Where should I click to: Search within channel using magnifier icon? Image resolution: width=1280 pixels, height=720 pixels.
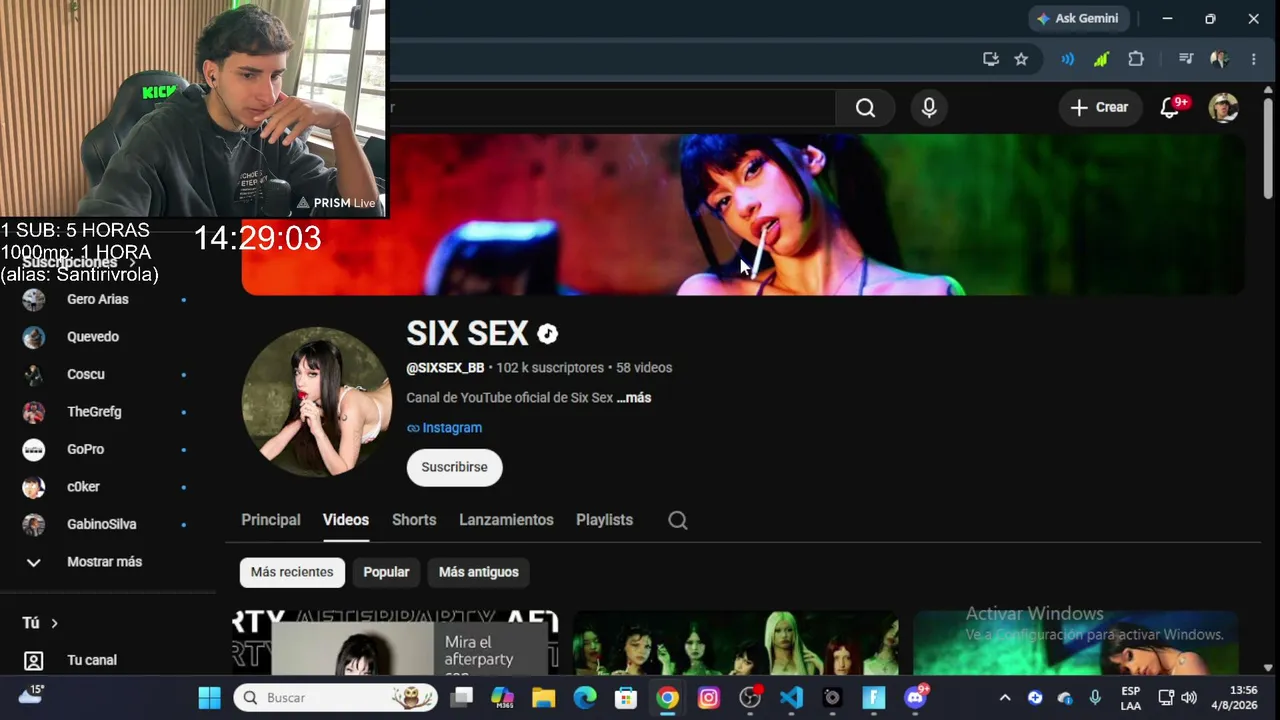(x=678, y=520)
